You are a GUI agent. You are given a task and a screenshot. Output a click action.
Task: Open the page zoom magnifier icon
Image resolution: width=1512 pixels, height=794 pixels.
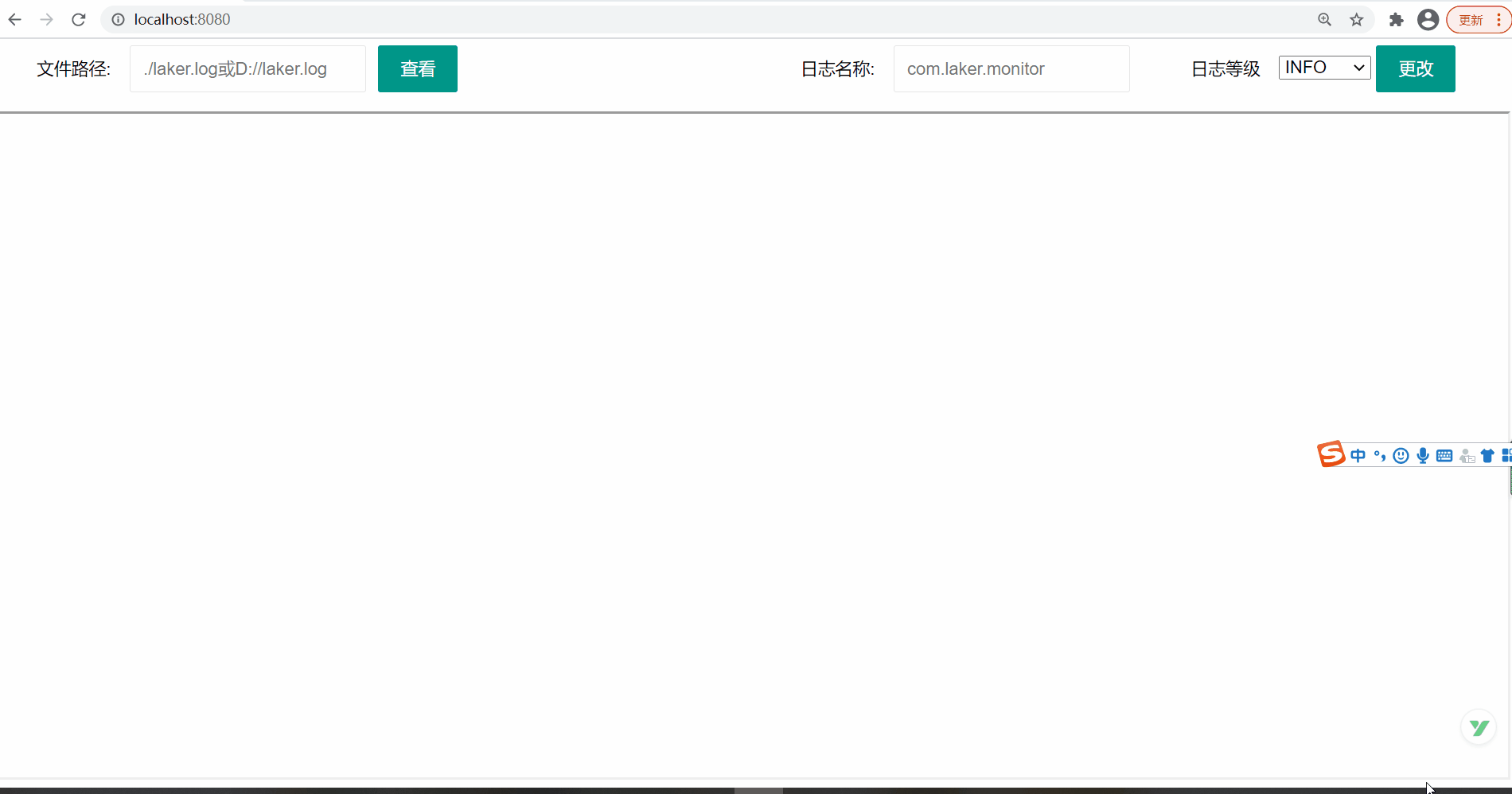click(1325, 20)
